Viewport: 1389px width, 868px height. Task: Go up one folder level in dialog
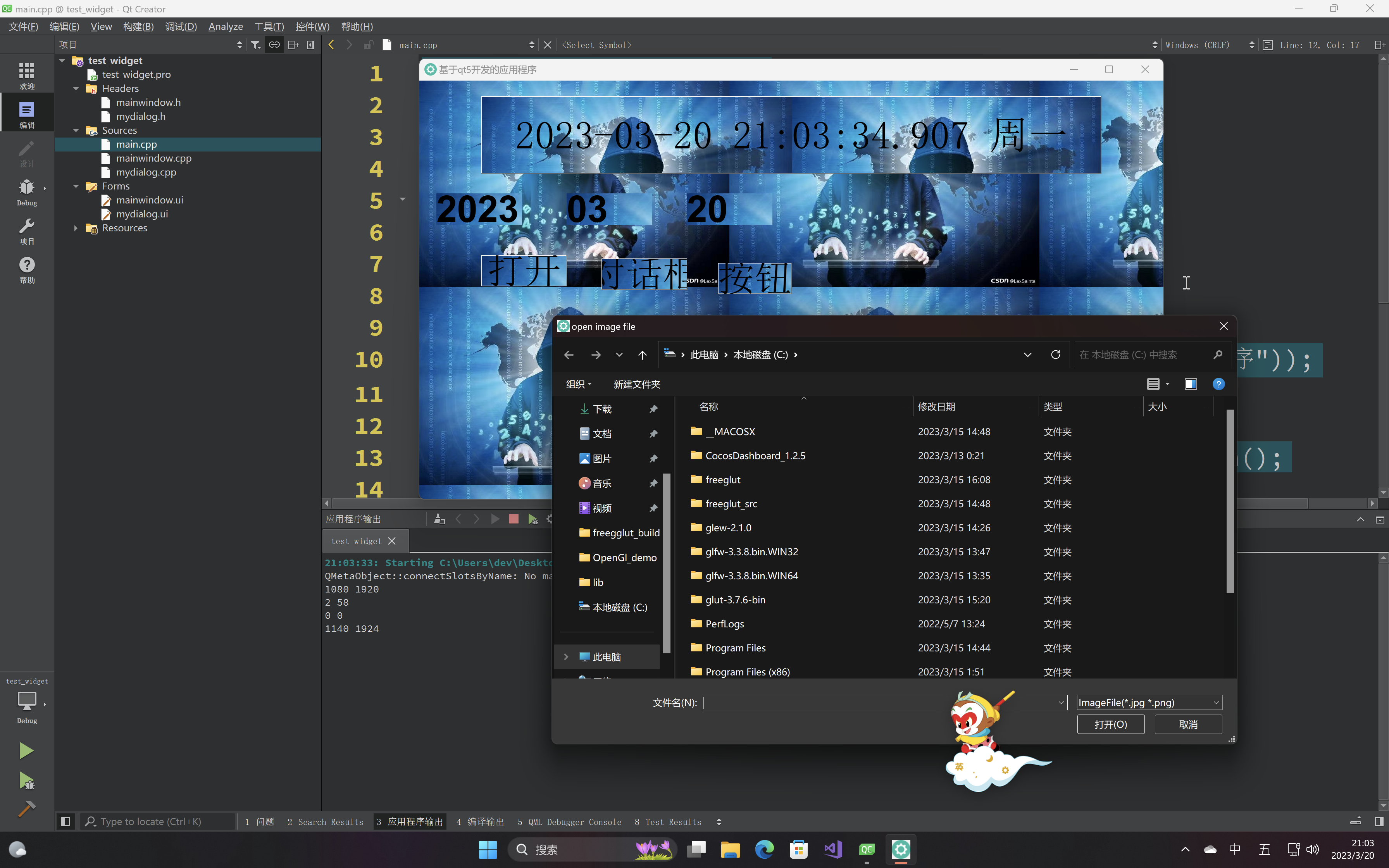642,355
